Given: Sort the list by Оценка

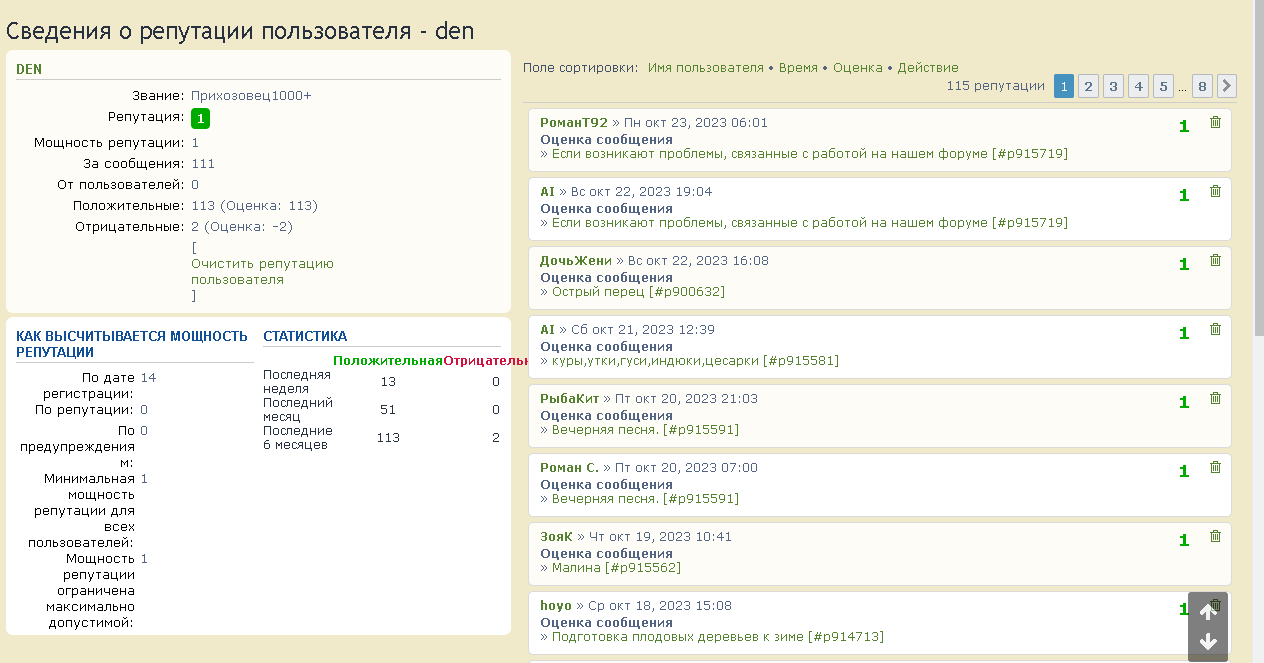Looking at the screenshot, I should (x=857, y=68).
